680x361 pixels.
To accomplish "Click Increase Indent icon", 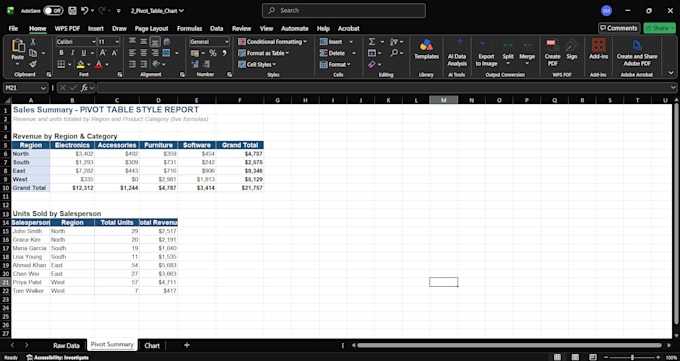I will pos(144,64).
